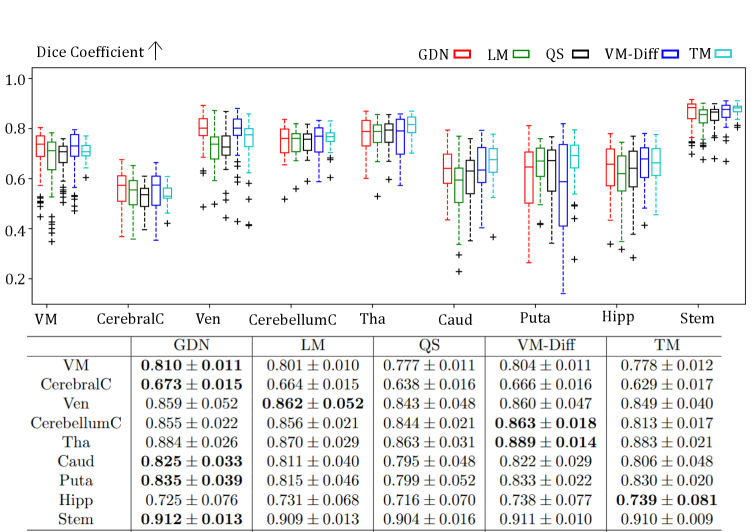Click the cell 0.795 ± 0.048
The image size is (753, 532).
click(429, 461)
